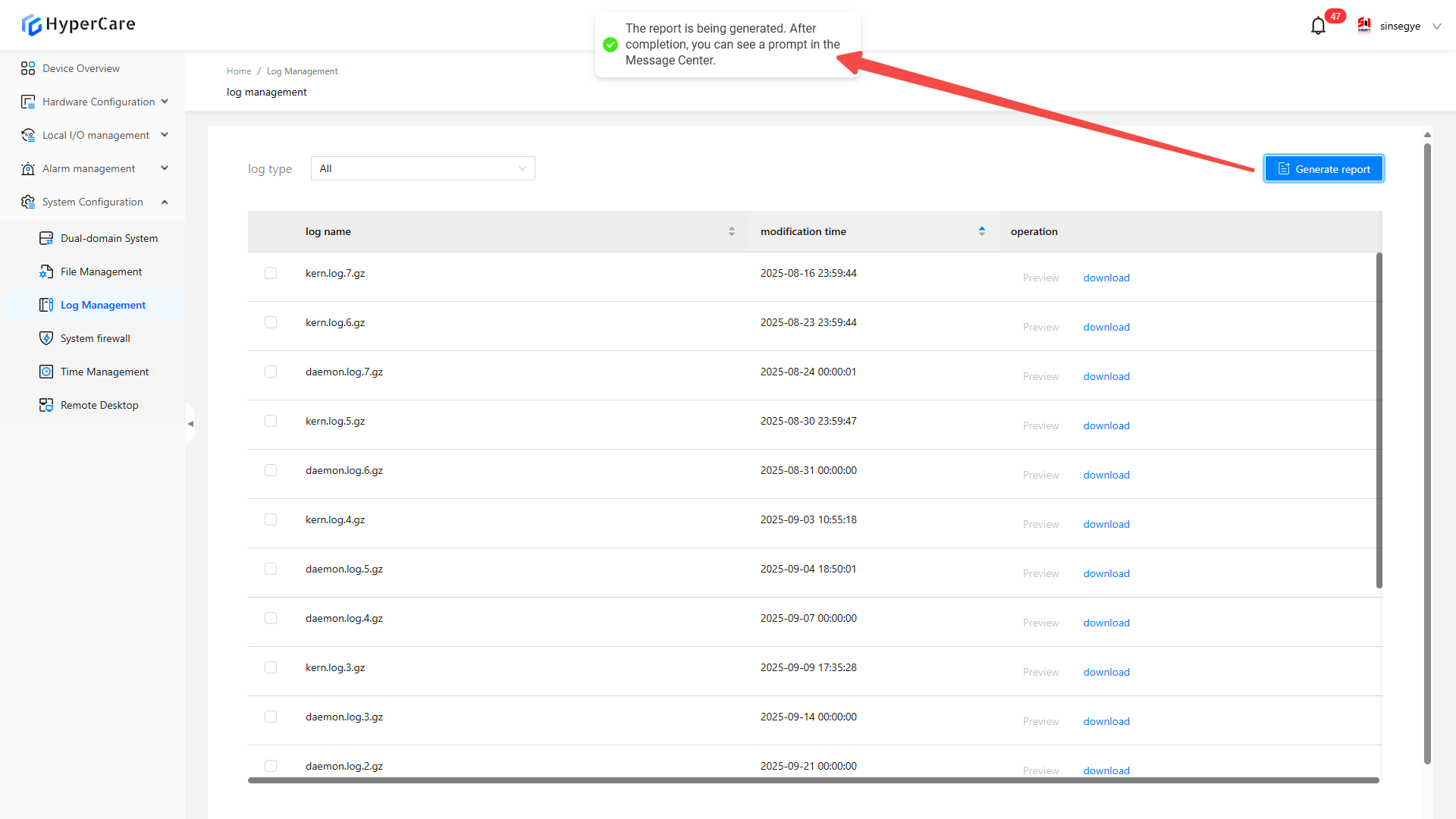Click the Dual-domain System icon
Image resolution: width=1456 pixels, height=819 pixels.
pyautogui.click(x=46, y=238)
